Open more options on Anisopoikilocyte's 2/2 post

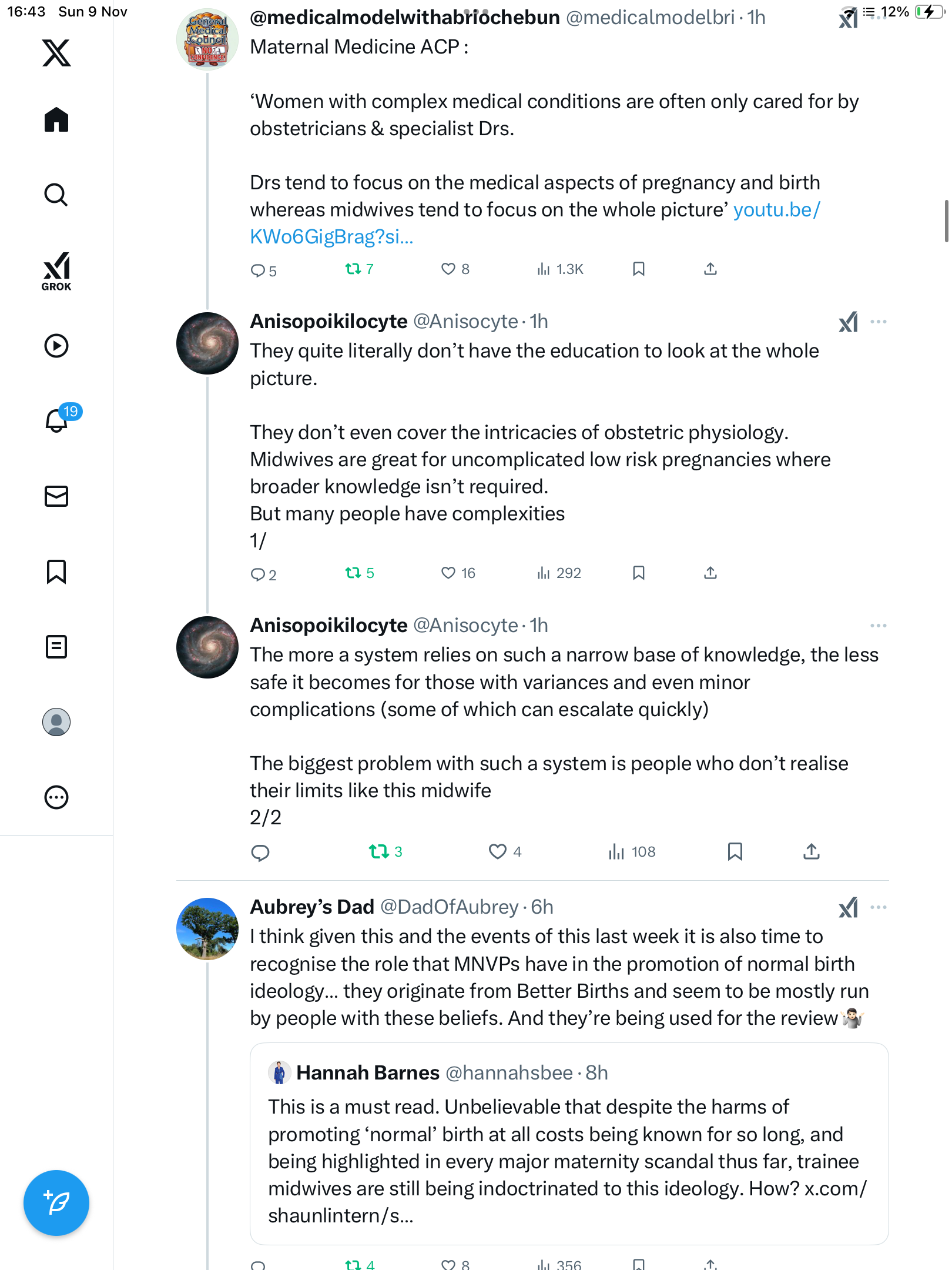pos(878,626)
